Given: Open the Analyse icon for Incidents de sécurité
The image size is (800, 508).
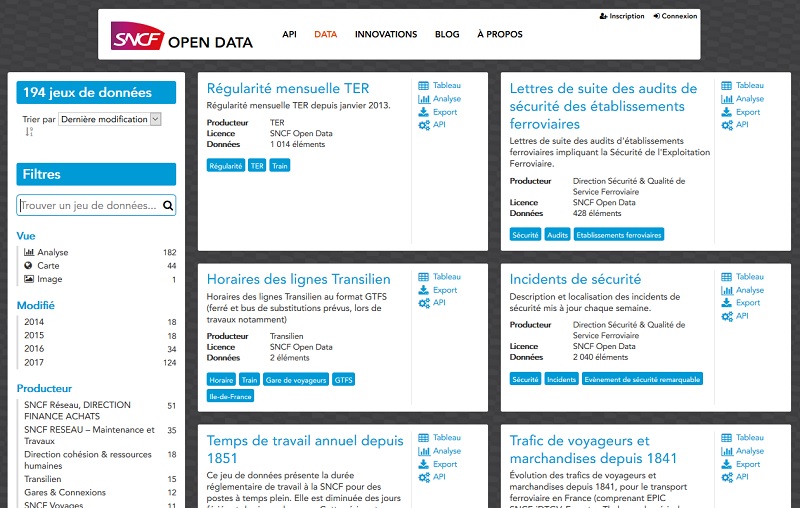Looking at the screenshot, I should click(727, 290).
